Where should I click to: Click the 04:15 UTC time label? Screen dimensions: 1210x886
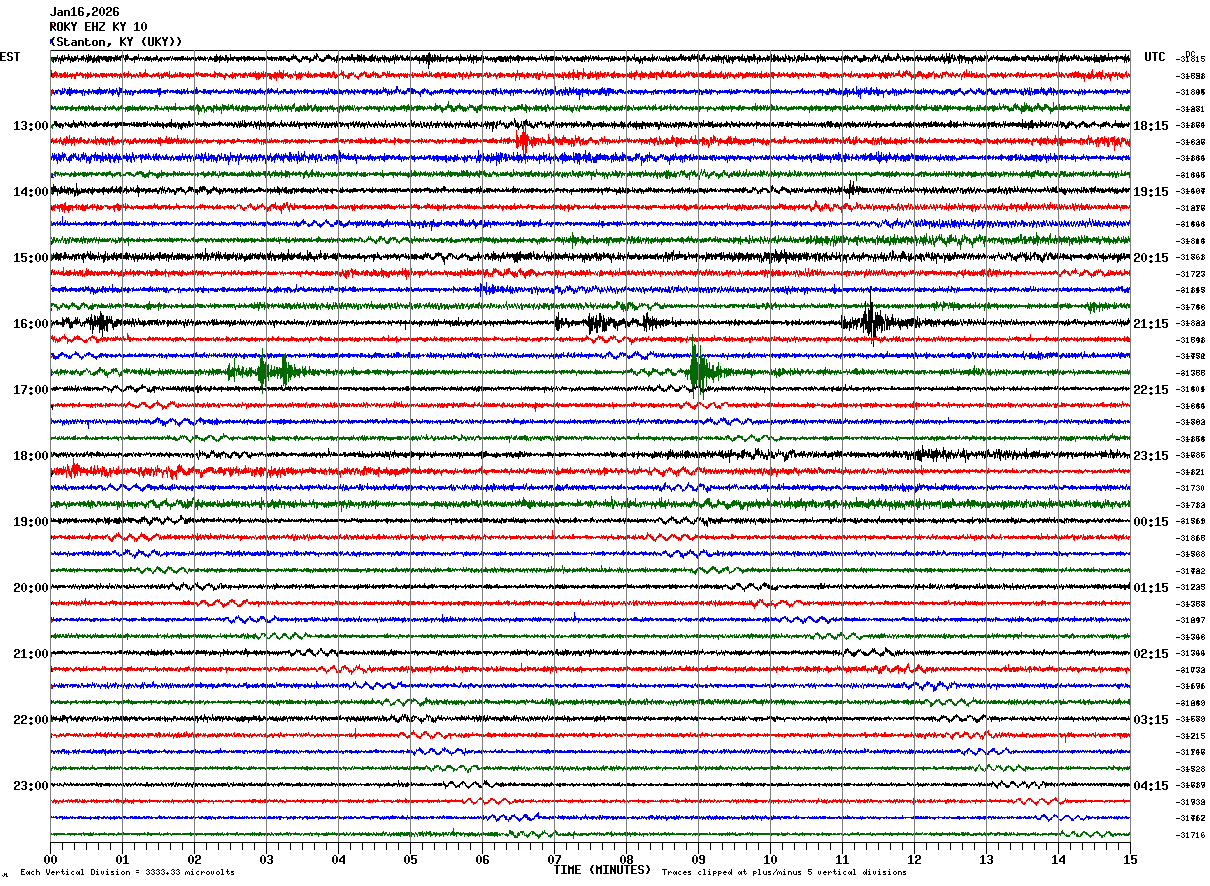1151,785
